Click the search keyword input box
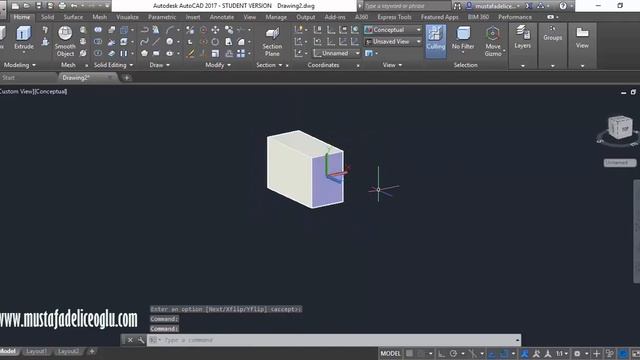Image resolution: width=640 pixels, height=360 pixels. (407, 6)
